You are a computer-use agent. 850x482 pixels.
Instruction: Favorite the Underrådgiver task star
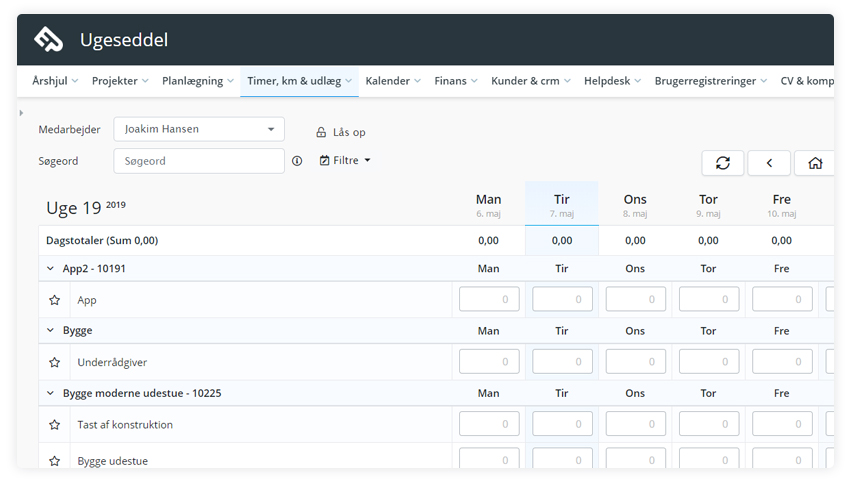[x=54, y=362]
